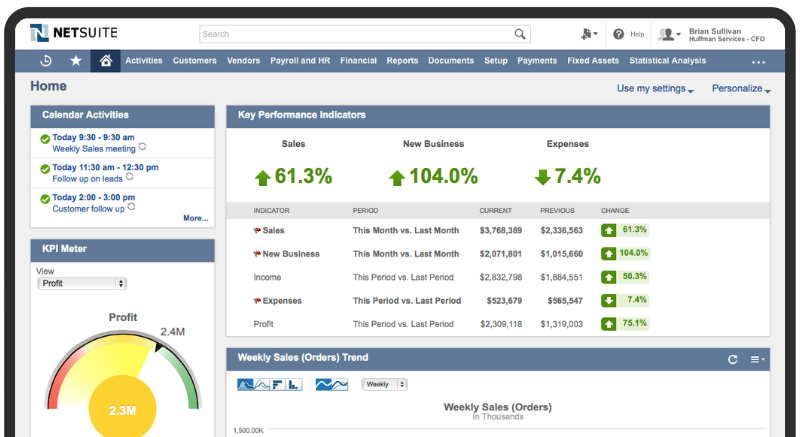Click the search magnifier icon
Viewport: 800px width, 437px height.
[519, 34]
